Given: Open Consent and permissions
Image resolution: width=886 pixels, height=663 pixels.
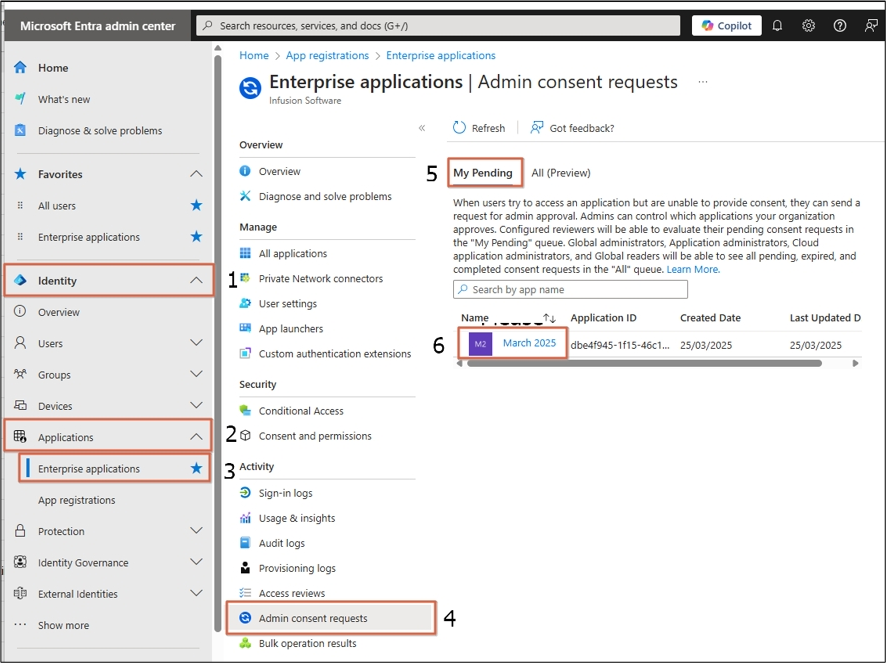Looking at the screenshot, I should [x=315, y=436].
